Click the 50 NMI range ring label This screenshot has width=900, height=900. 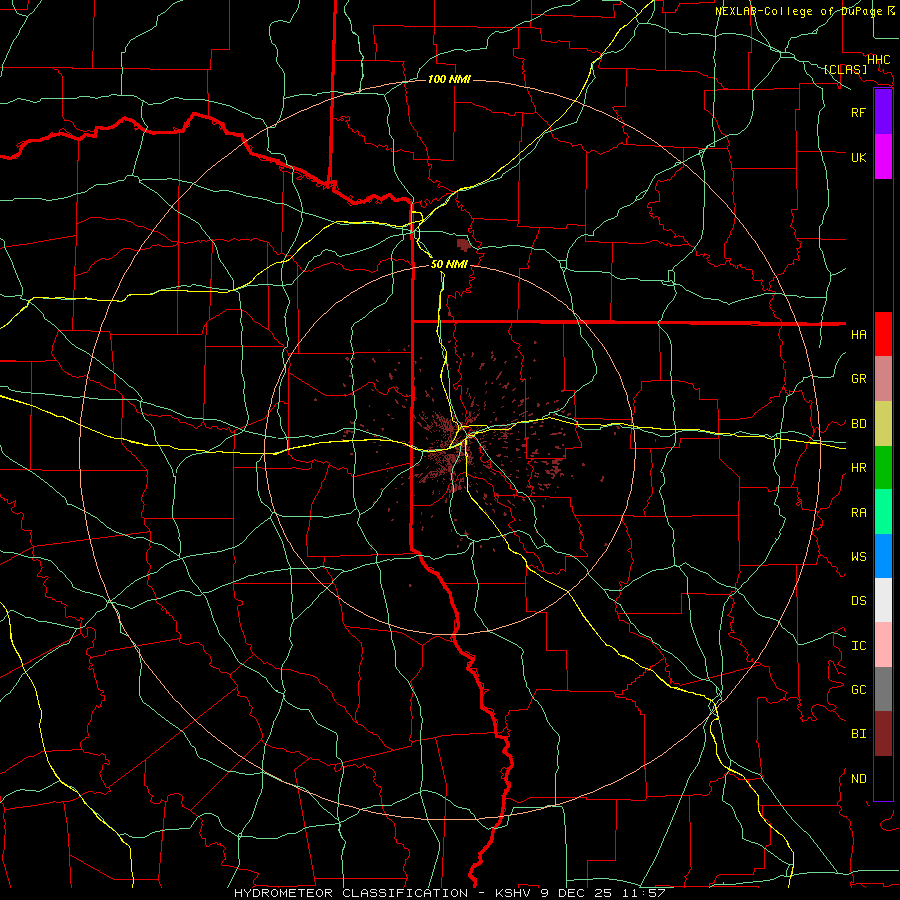[449, 264]
